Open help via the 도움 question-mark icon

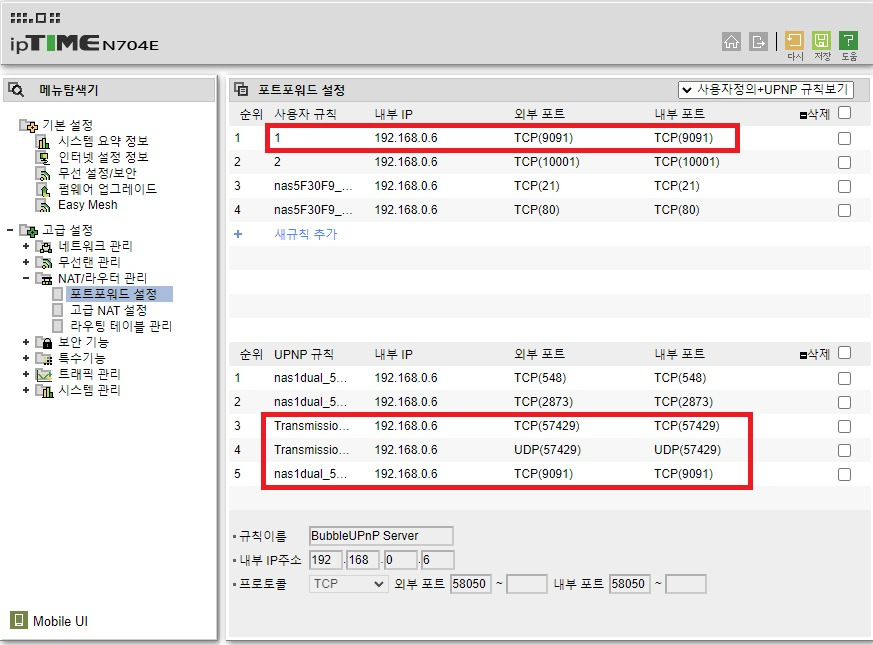[849, 42]
